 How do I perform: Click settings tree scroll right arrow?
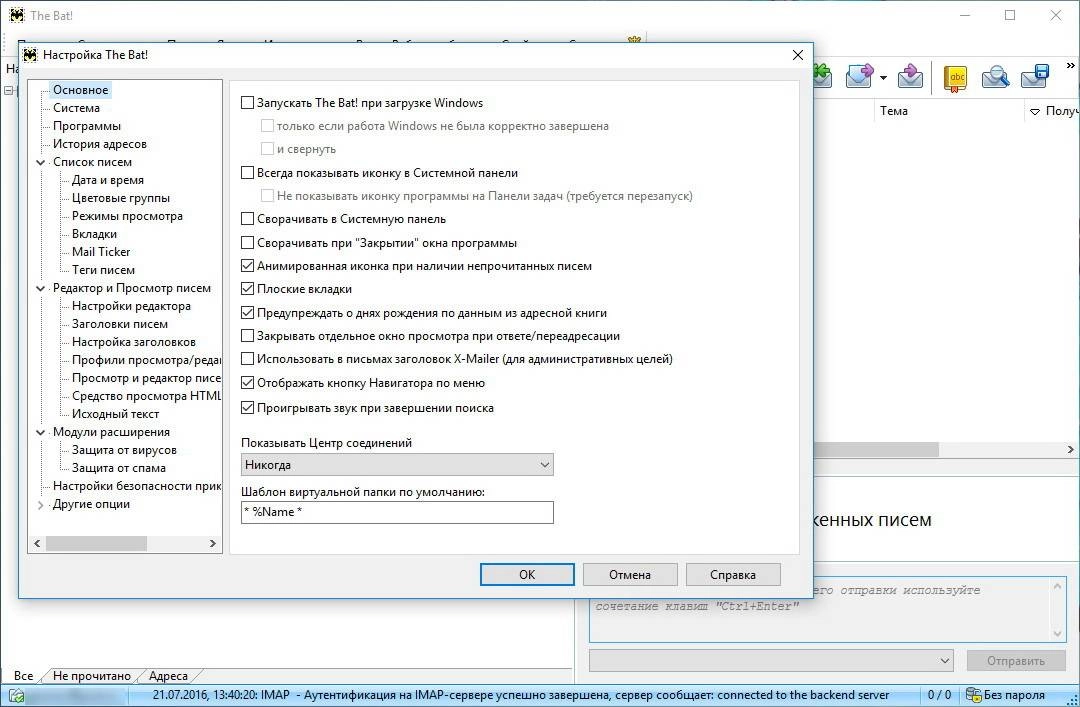click(x=213, y=544)
